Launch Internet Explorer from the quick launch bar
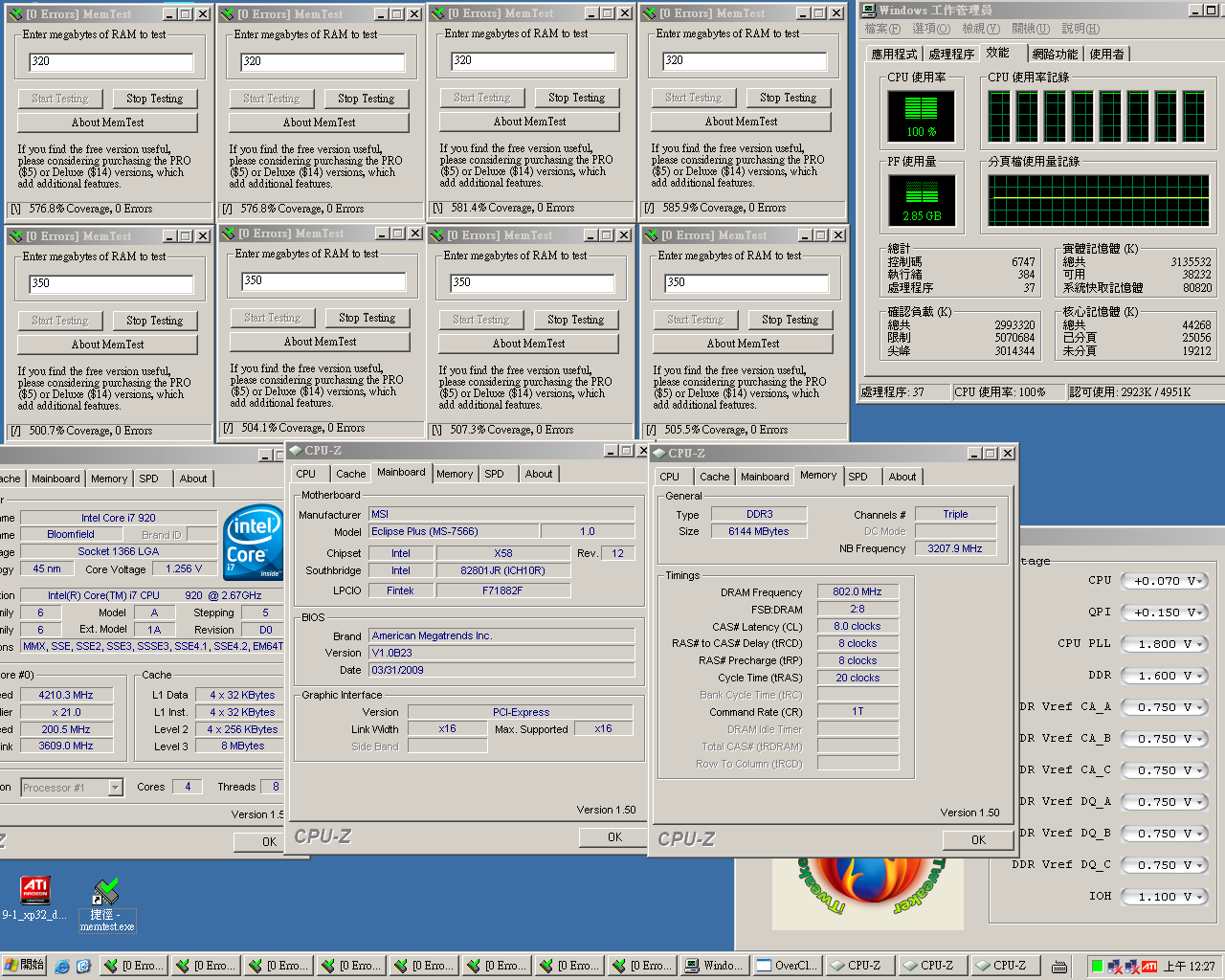The height and width of the screenshot is (980, 1225). [x=62, y=966]
